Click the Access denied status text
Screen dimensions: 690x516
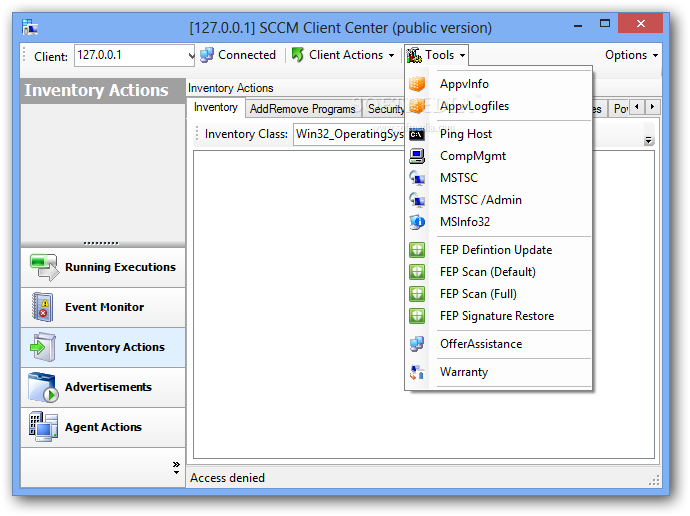228,478
